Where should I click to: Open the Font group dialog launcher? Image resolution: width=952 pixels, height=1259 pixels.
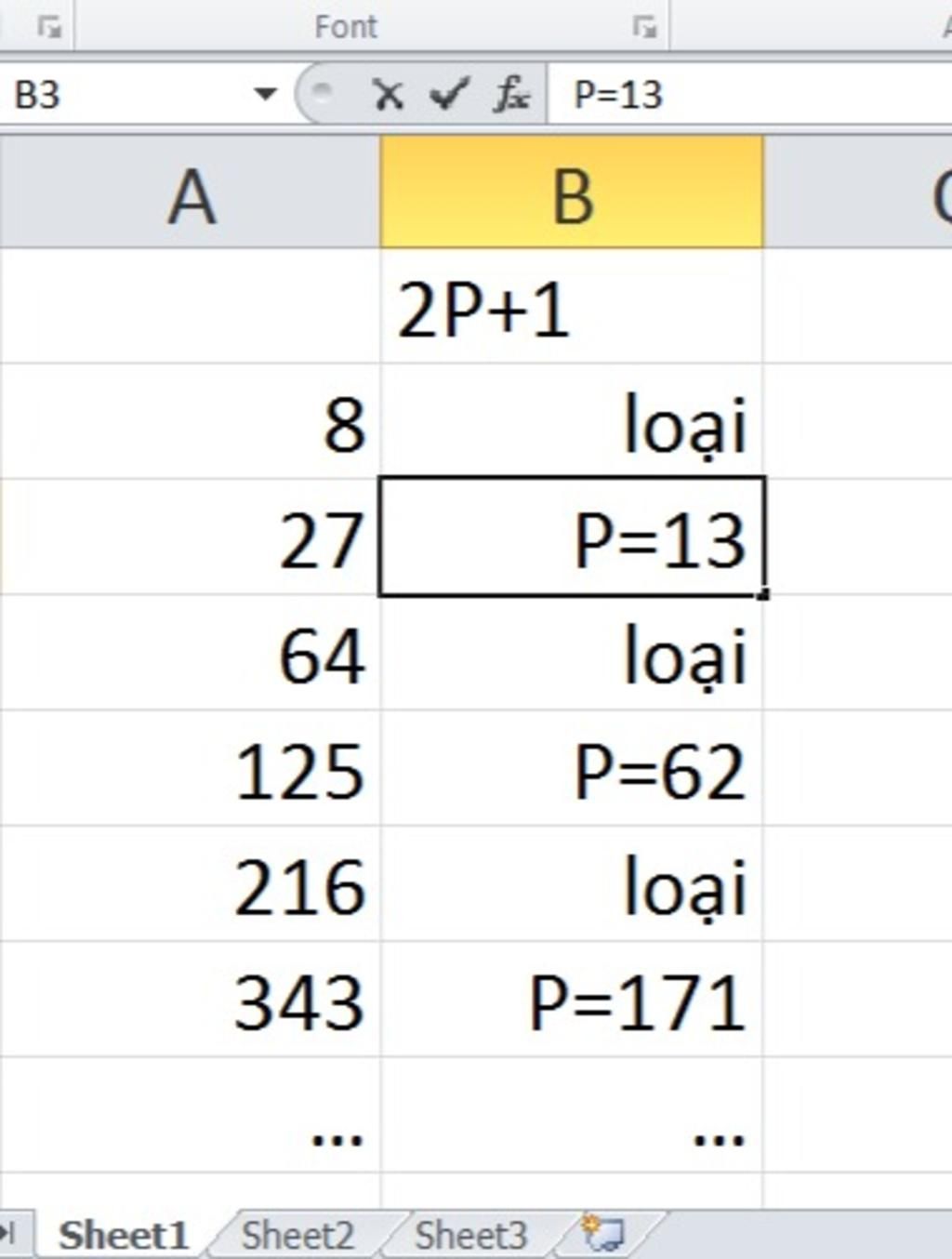tap(643, 27)
